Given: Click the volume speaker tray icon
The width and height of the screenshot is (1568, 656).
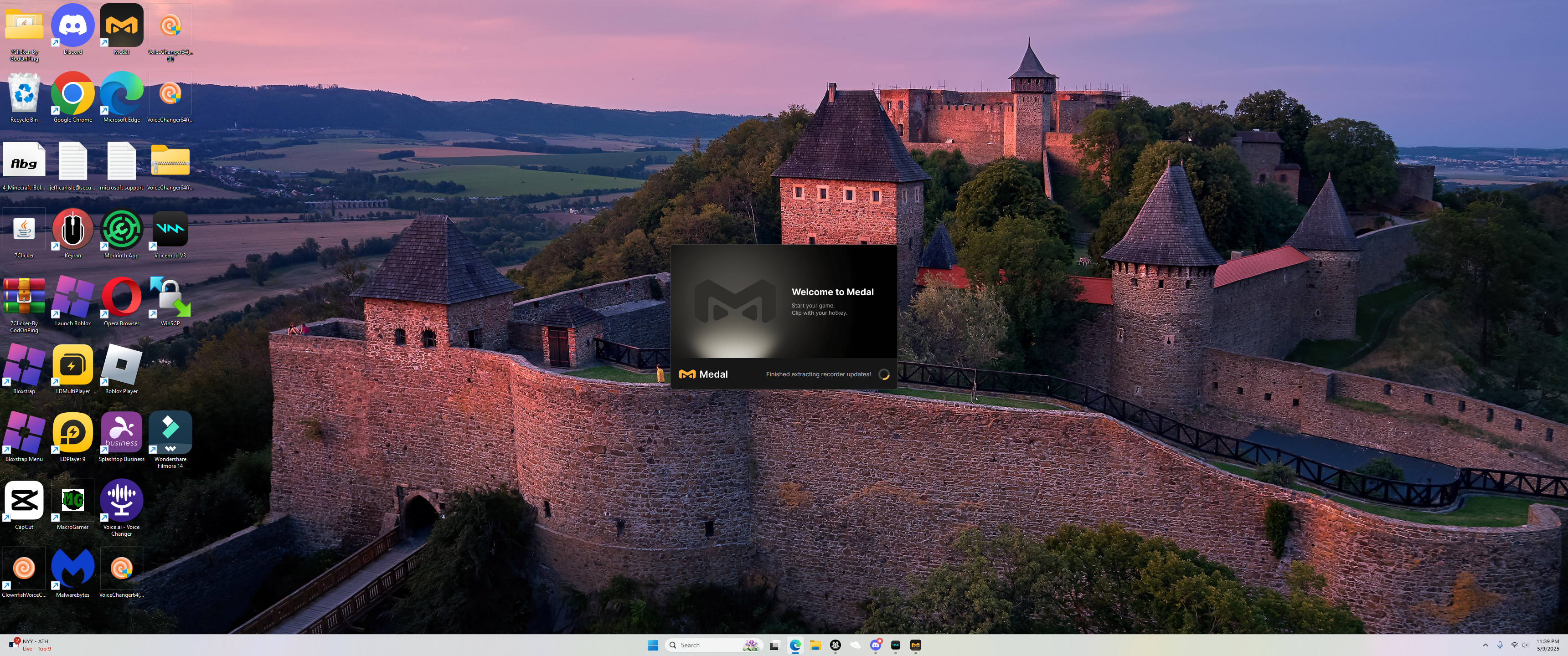Looking at the screenshot, I should 1525,645.
